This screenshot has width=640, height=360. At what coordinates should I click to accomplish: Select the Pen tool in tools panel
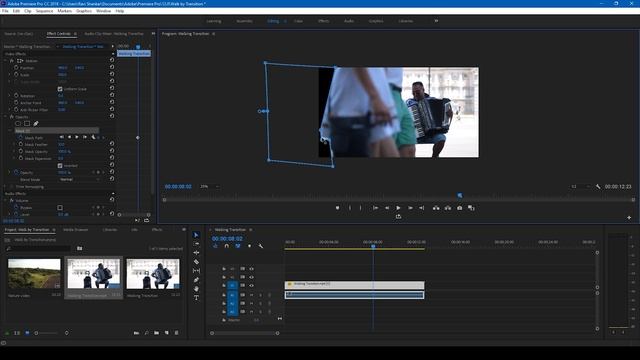pyautogui.click(x=196, y=280)
